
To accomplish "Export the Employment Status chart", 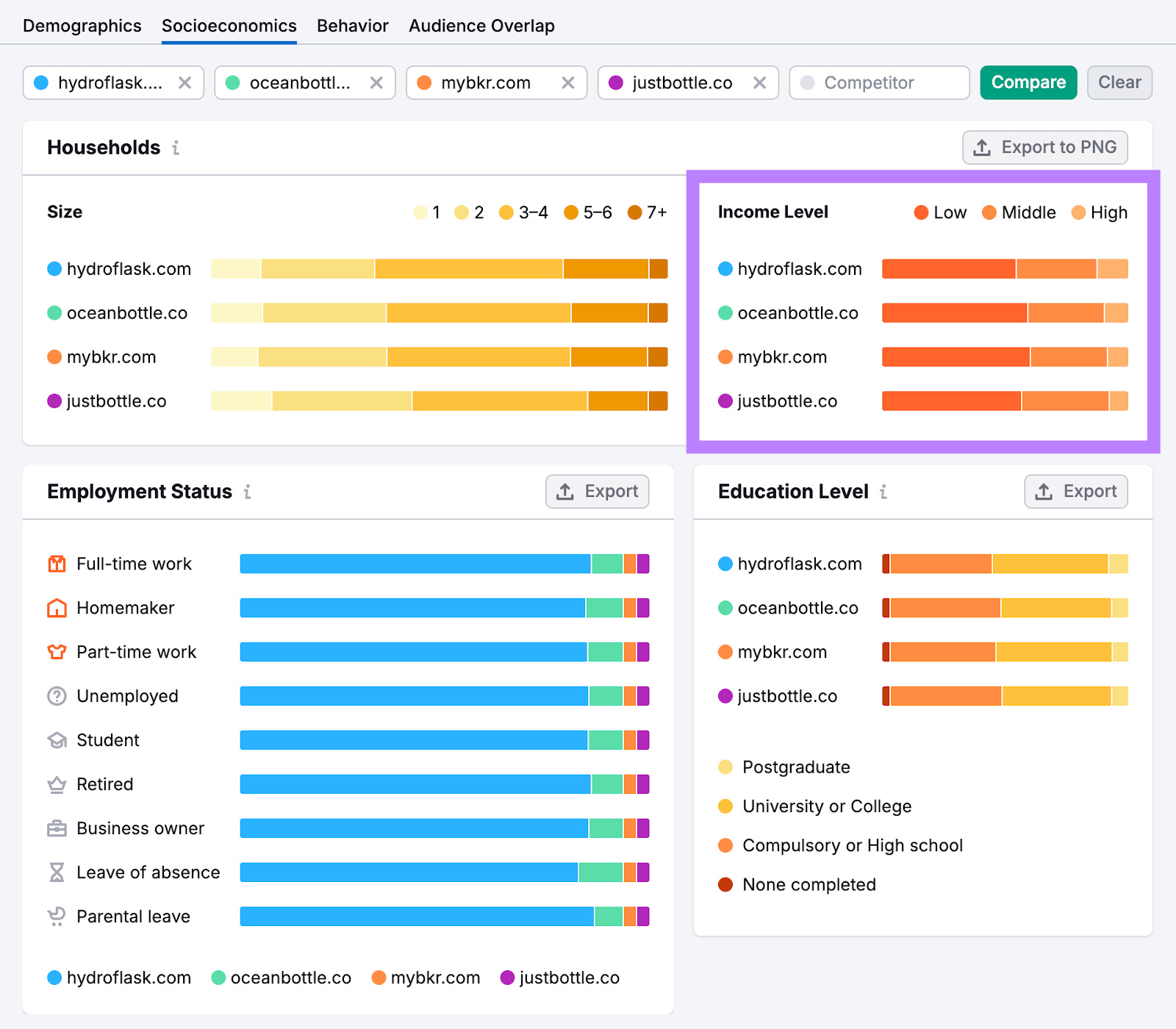I will [x=597, y=492].
